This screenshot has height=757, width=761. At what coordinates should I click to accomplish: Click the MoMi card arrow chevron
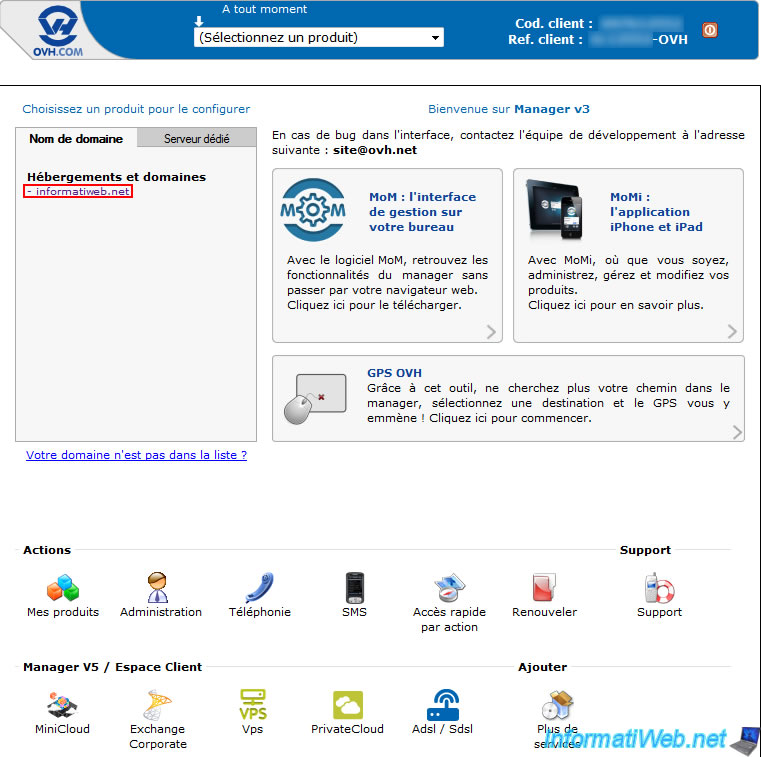(732, 331)
